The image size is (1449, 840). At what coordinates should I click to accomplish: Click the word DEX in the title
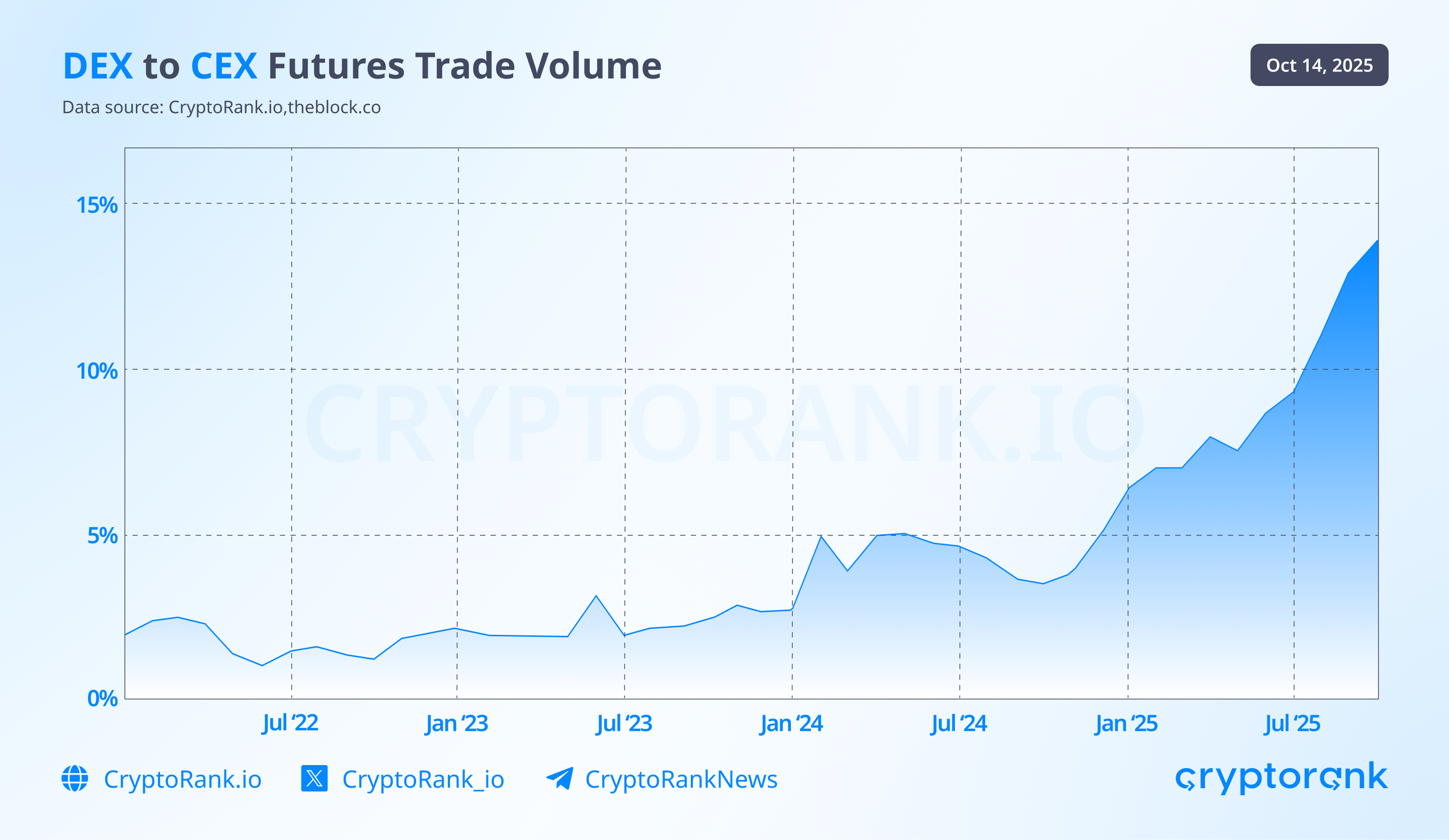98,66
